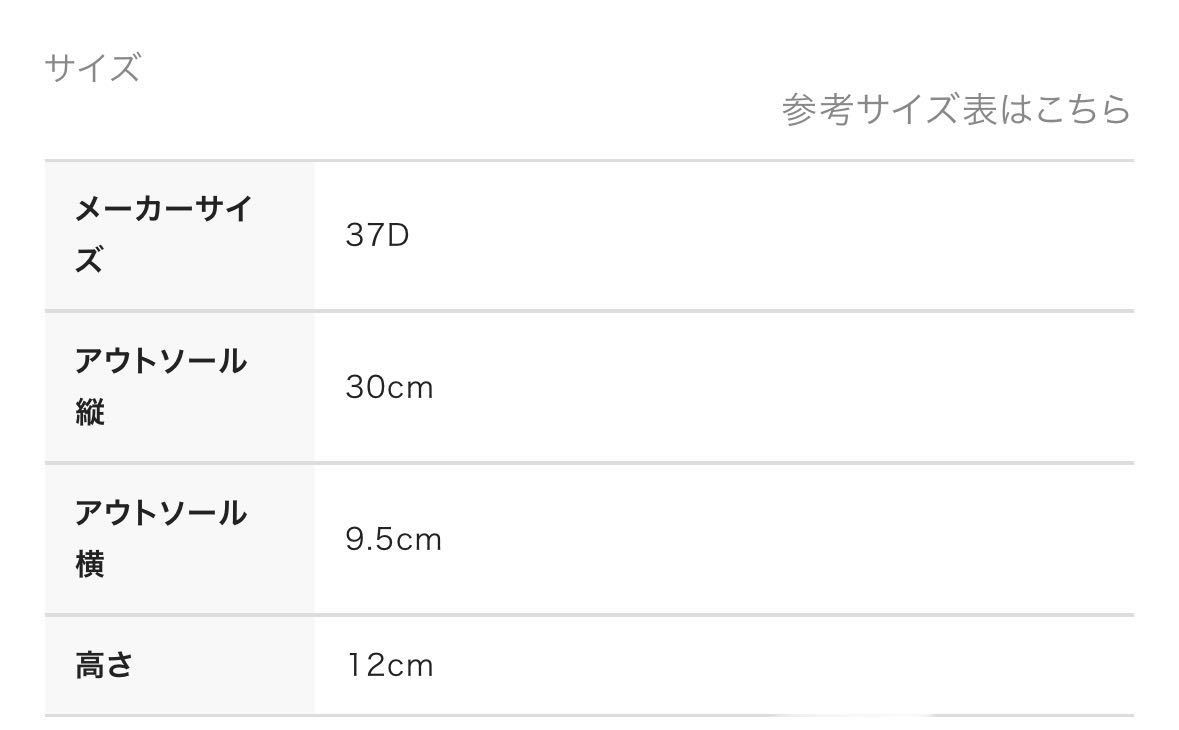Click the メーカーサイズ label cell
The height and width of the screenshot is (730, 1179).
pos(162,236)
